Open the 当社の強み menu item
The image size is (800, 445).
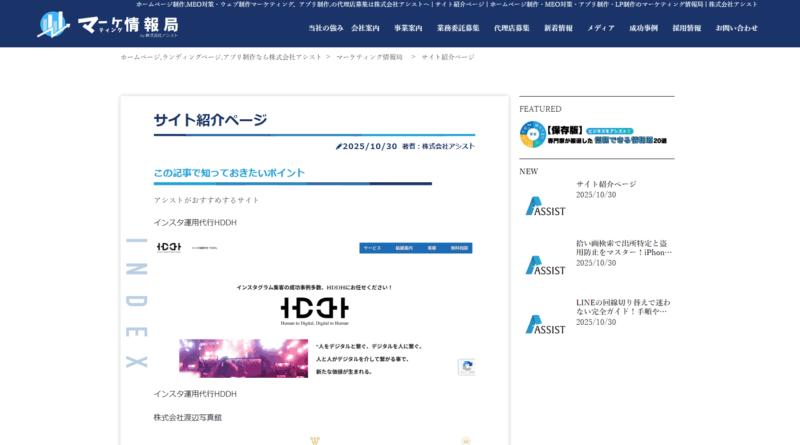325,28
